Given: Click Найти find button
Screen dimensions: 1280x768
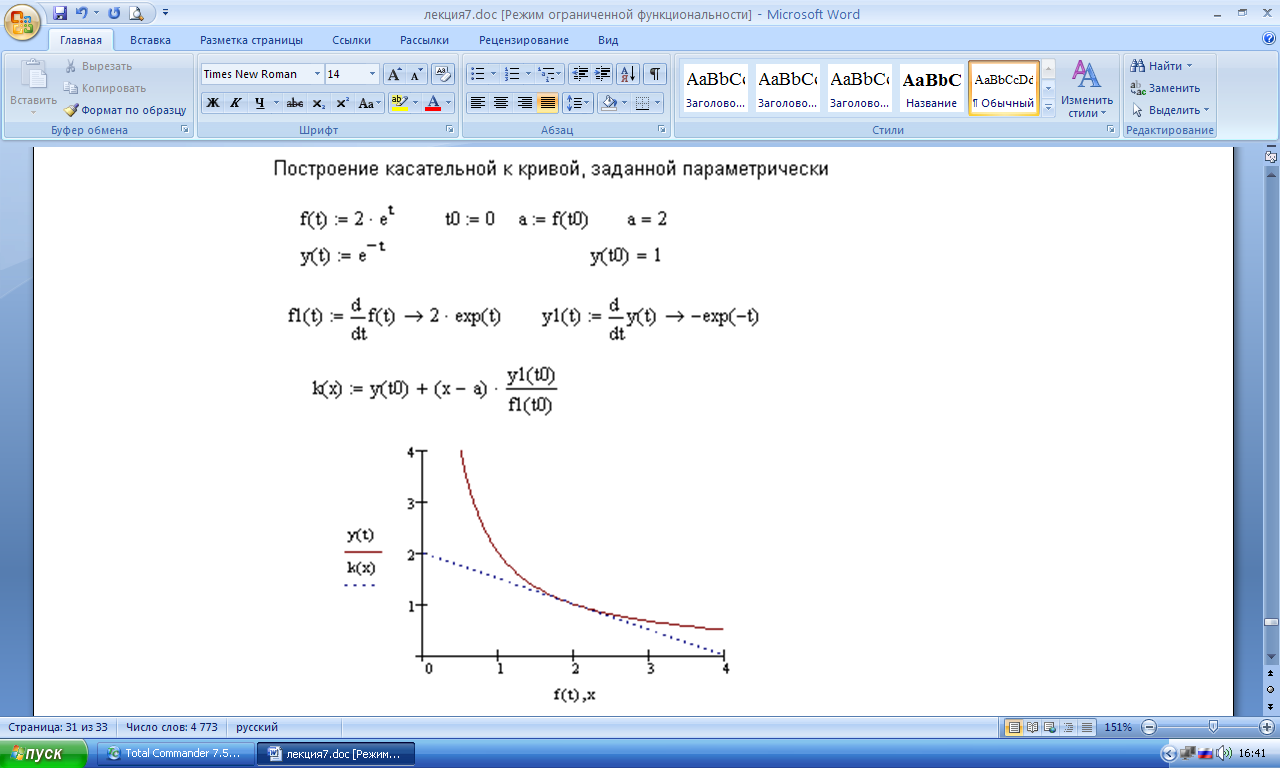Looking at the screenshot, I should click(1161, 66).
